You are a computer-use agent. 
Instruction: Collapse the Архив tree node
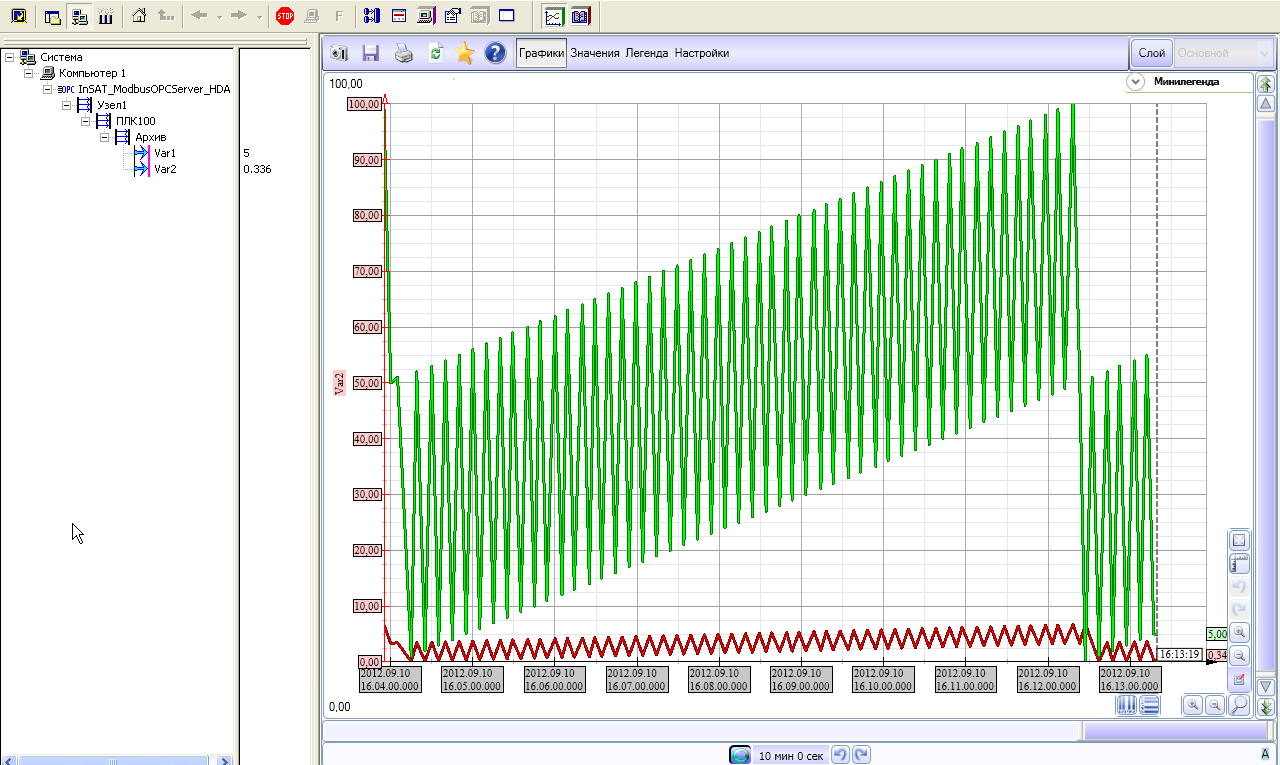point(104,137)
